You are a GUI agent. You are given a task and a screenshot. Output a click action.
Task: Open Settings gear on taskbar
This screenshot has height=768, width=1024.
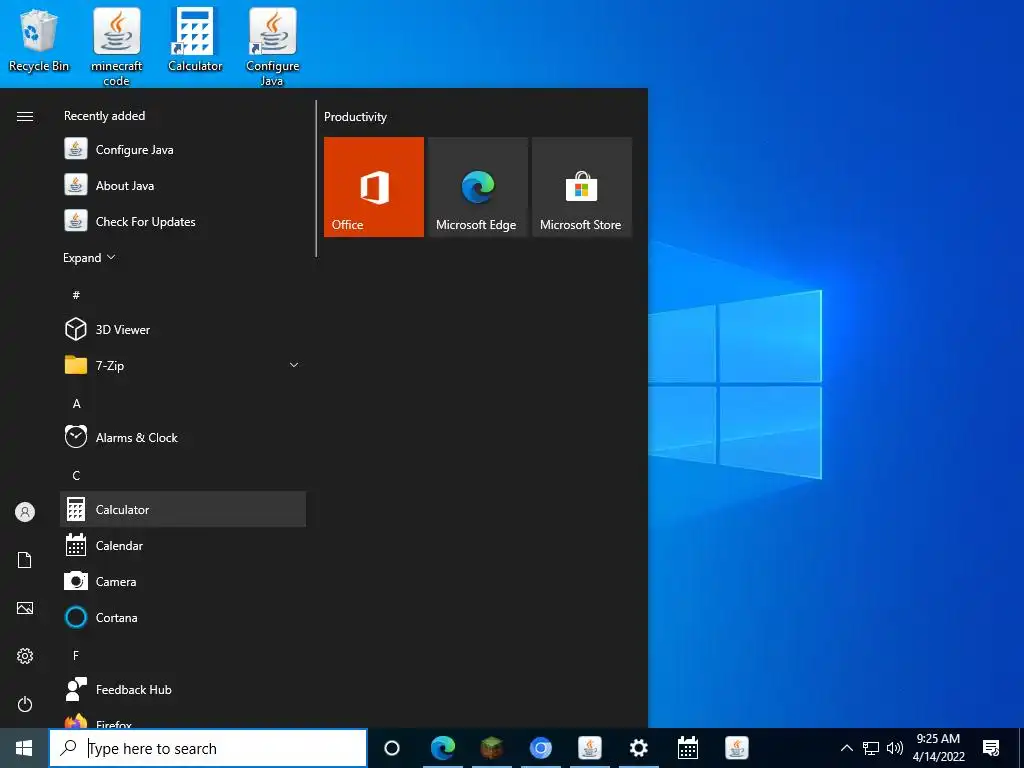(639, 748)
